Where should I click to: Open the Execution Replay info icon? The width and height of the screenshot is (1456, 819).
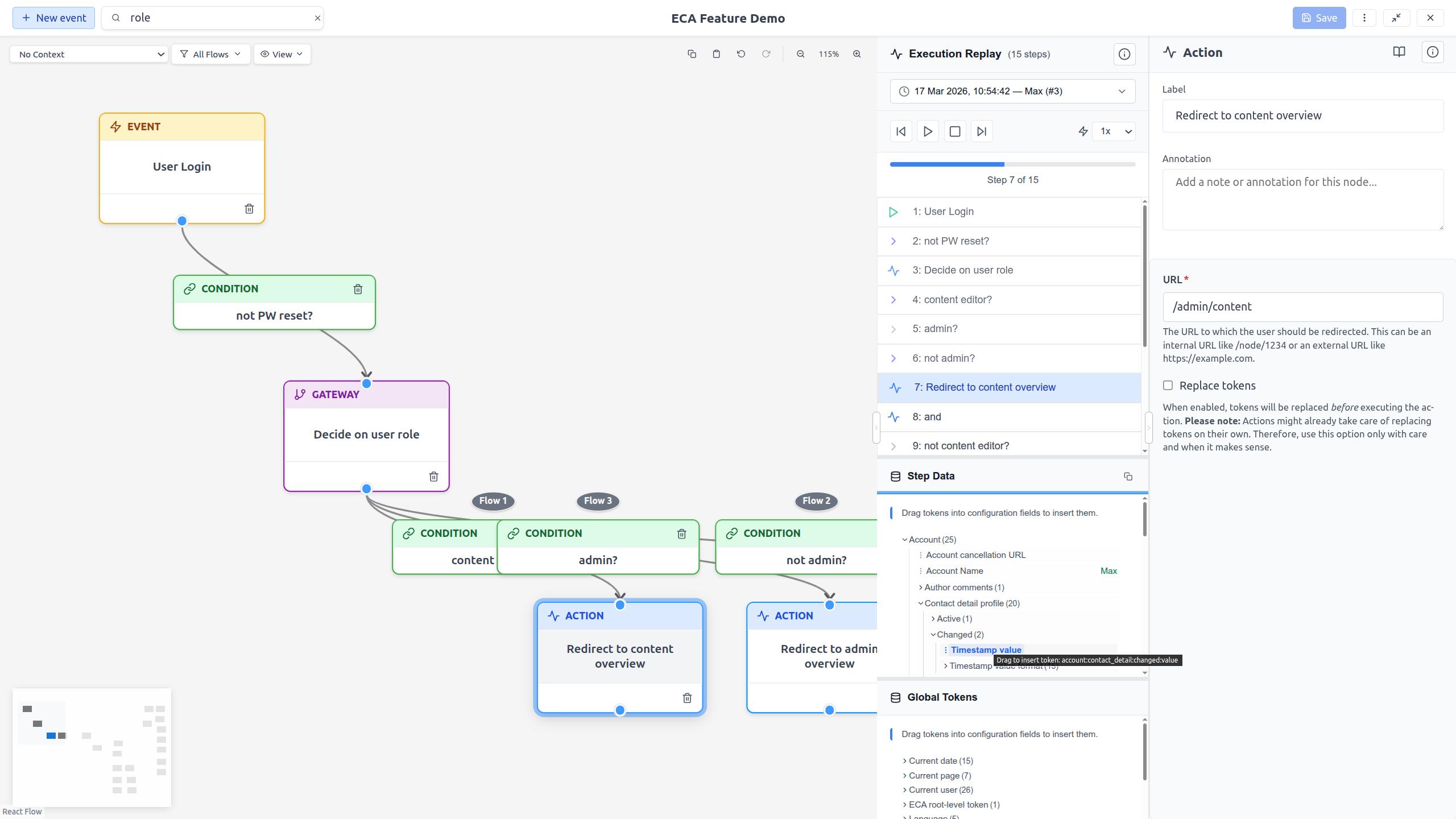1124,54
